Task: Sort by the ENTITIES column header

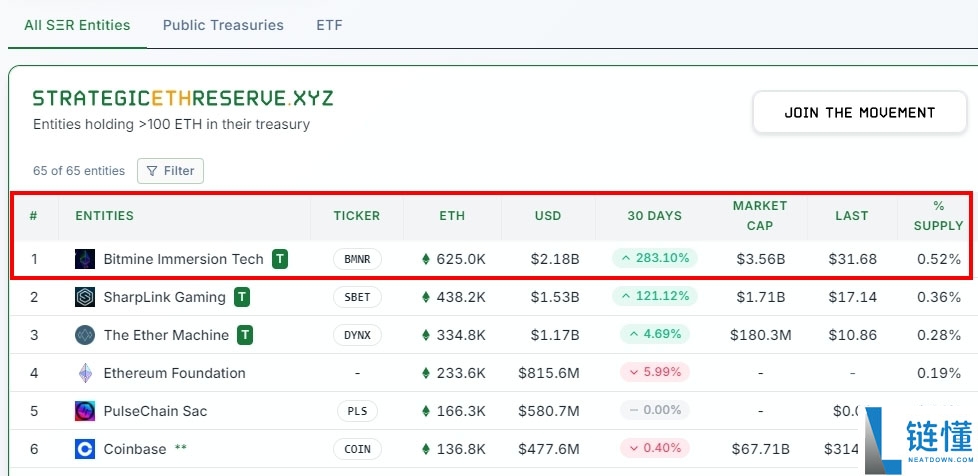Action: 105,216
